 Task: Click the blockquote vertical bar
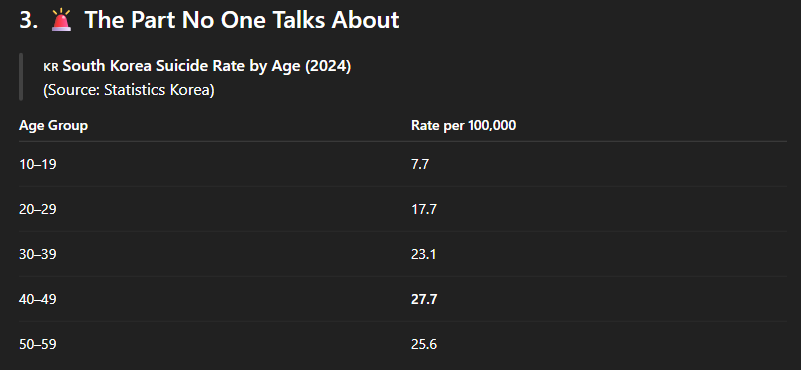(x=21, y=77)
